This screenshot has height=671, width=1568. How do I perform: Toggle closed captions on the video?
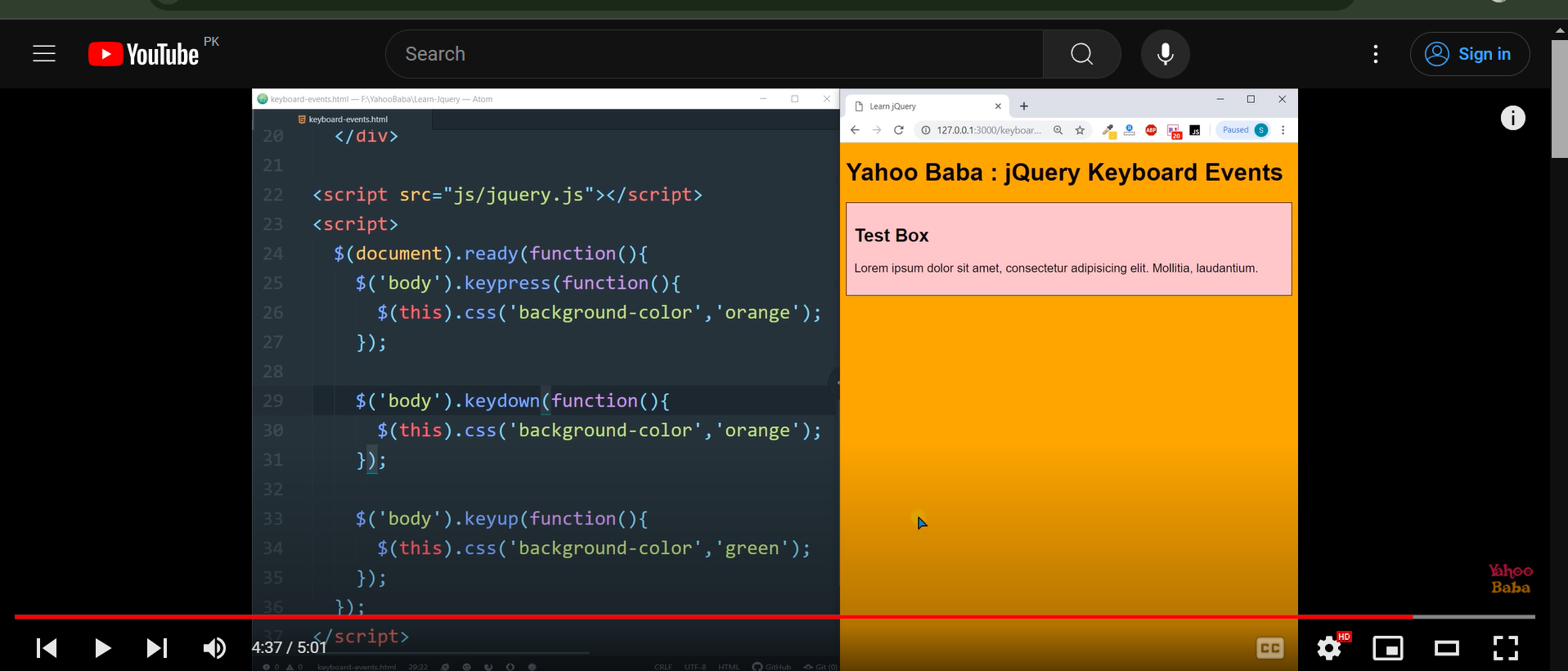(x=1269, y=648)
